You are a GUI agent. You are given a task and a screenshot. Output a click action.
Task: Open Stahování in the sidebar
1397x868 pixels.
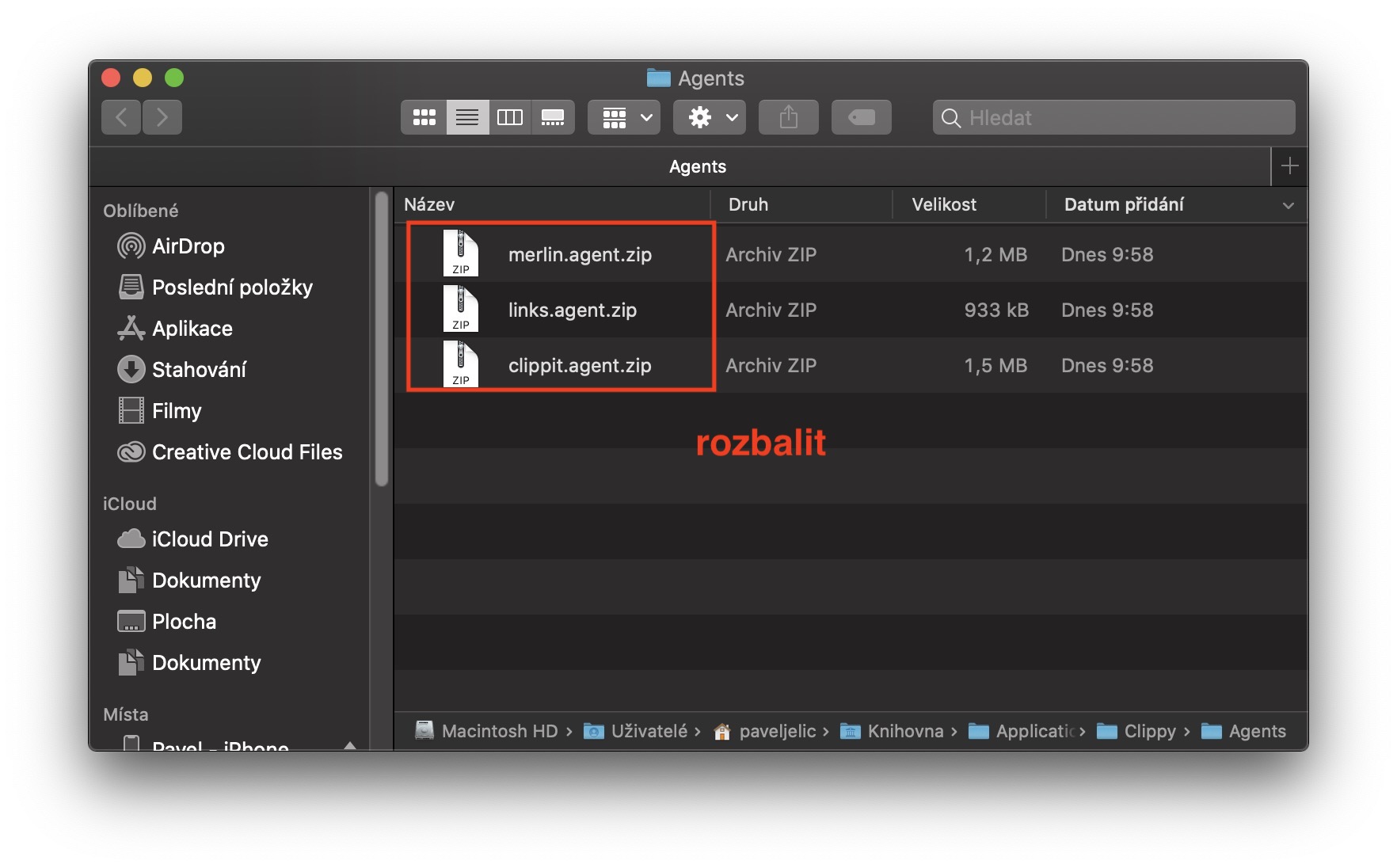click(199, 370)
